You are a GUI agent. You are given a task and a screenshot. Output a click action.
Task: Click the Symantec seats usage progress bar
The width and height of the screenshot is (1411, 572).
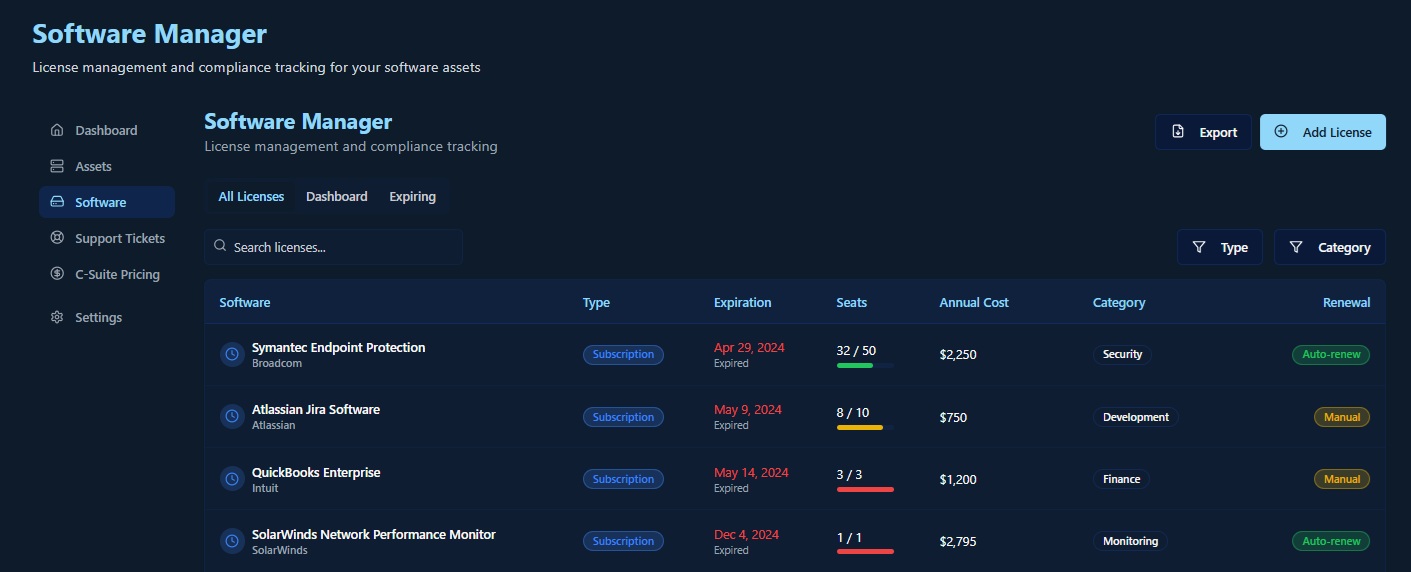click(x=864, y=366)
